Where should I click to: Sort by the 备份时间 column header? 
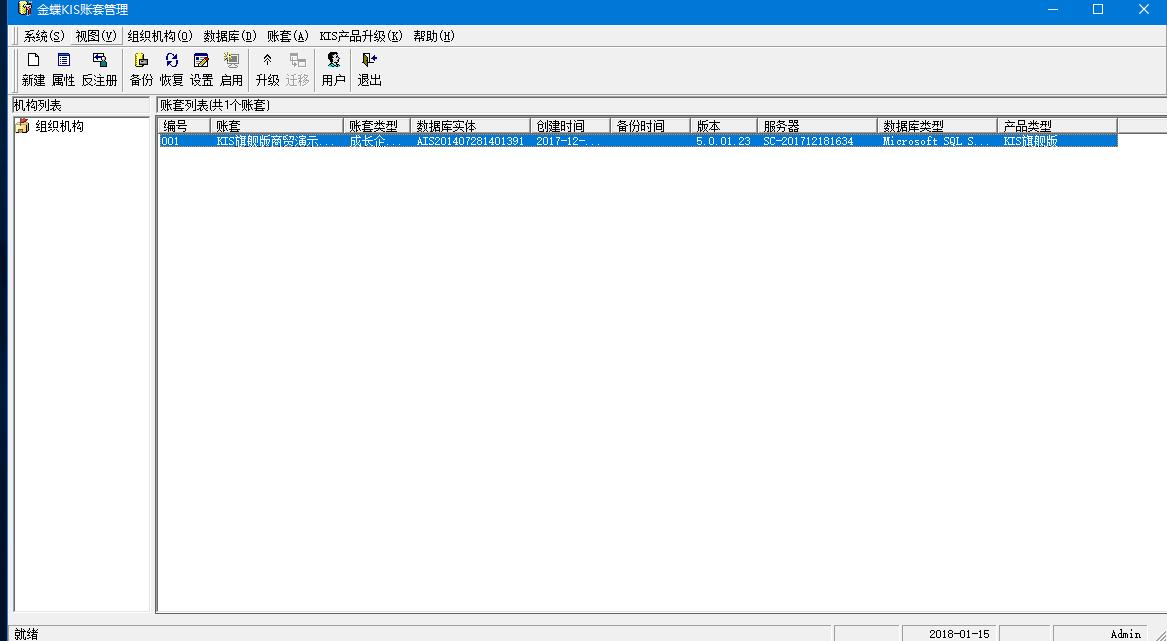650,126
